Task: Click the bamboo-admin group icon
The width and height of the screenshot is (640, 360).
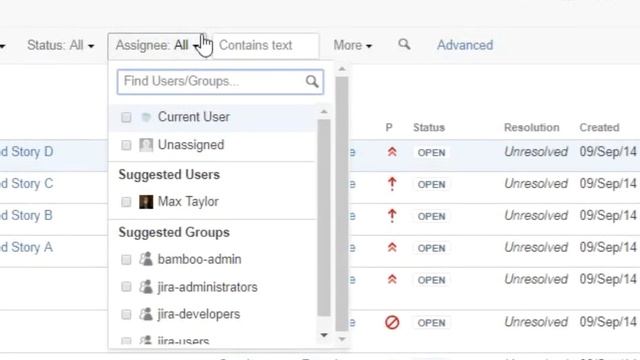Action: [x=146, y=259]
